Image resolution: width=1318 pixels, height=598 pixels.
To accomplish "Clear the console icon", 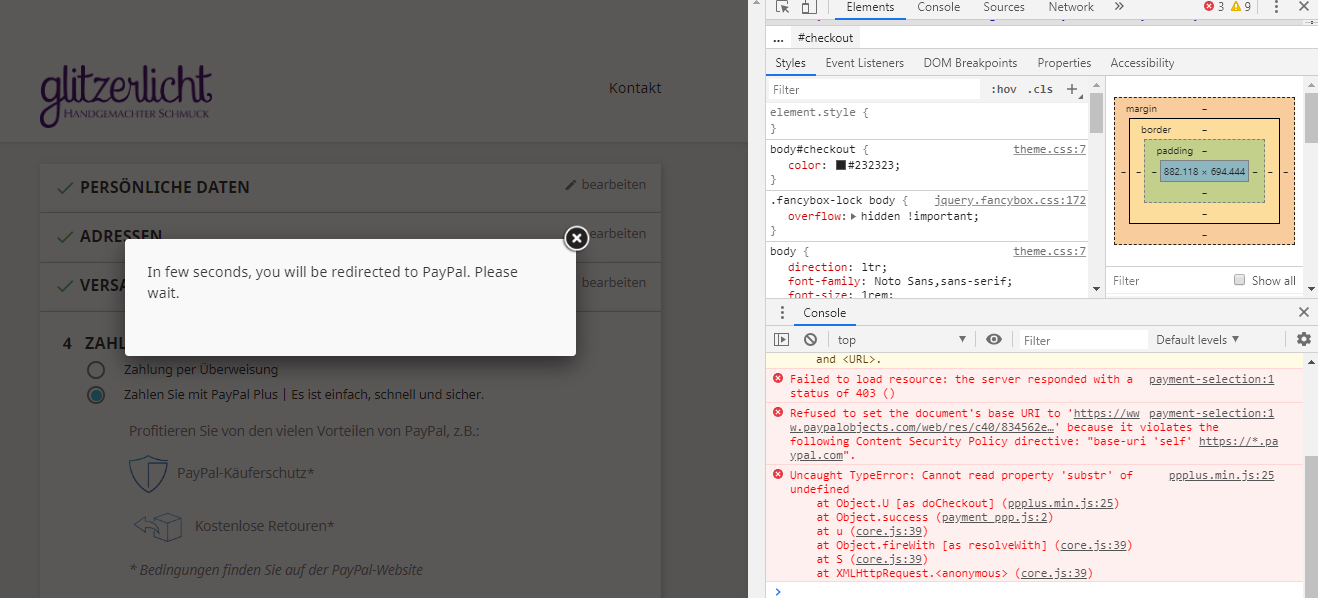I will click(810, 340).
